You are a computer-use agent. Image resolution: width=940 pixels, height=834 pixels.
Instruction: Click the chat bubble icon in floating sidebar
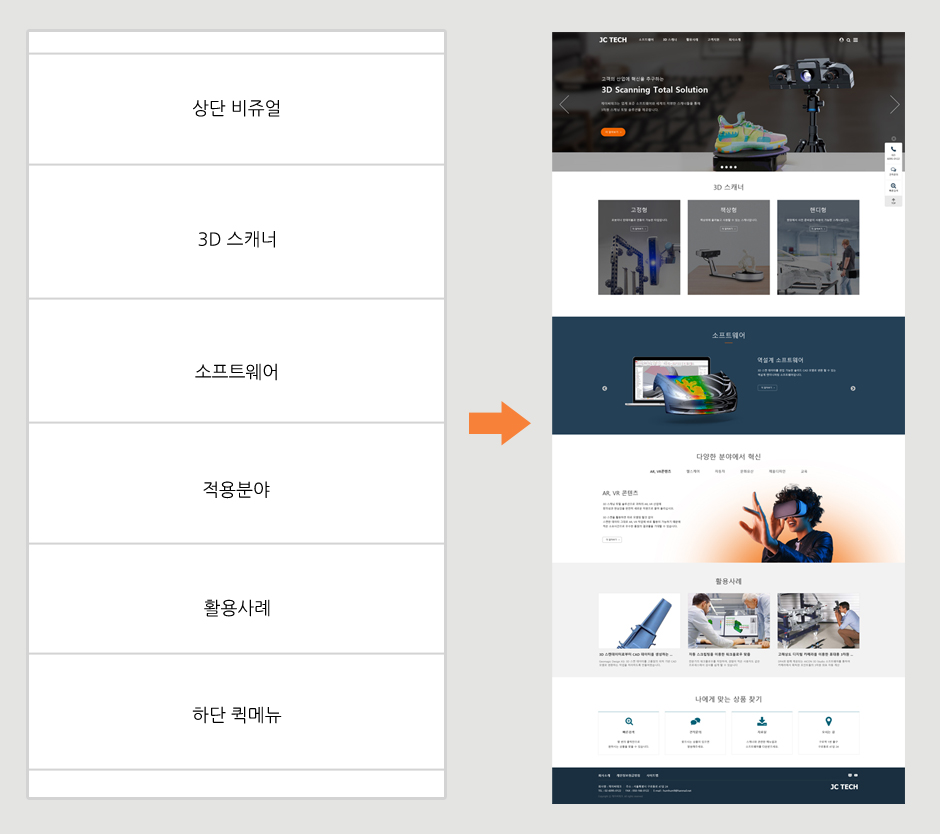click(893, 170)
